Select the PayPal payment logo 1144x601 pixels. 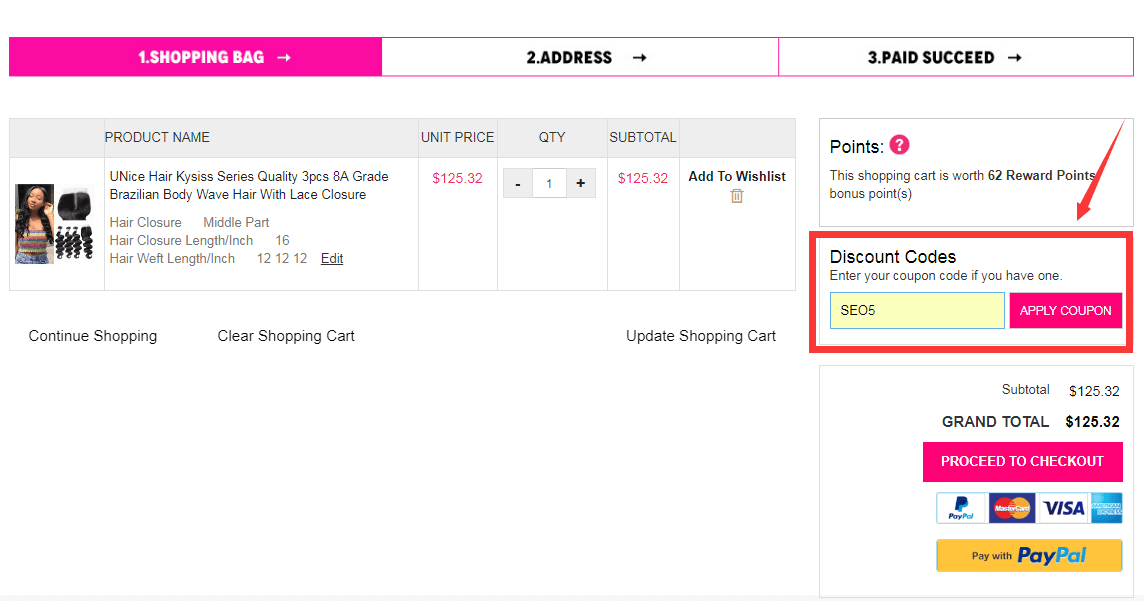coord(961,508)
